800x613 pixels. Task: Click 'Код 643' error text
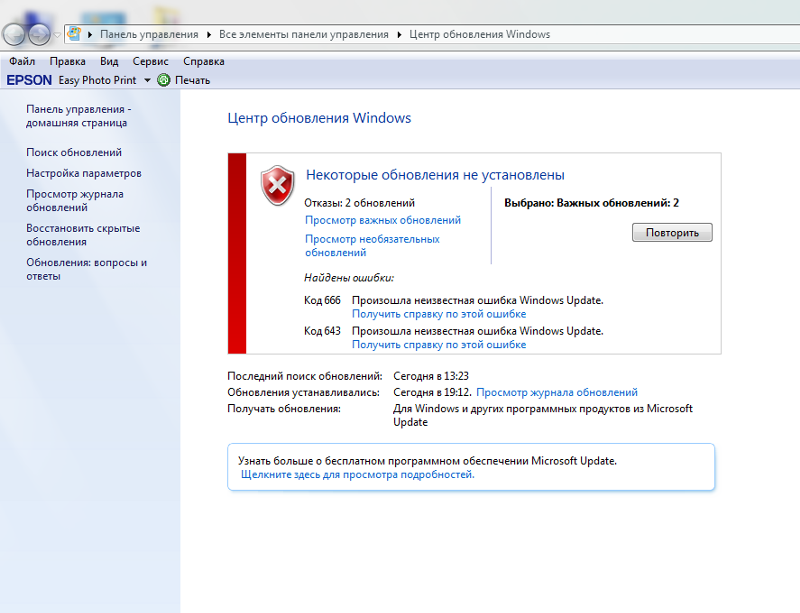[x=322, y=331]
